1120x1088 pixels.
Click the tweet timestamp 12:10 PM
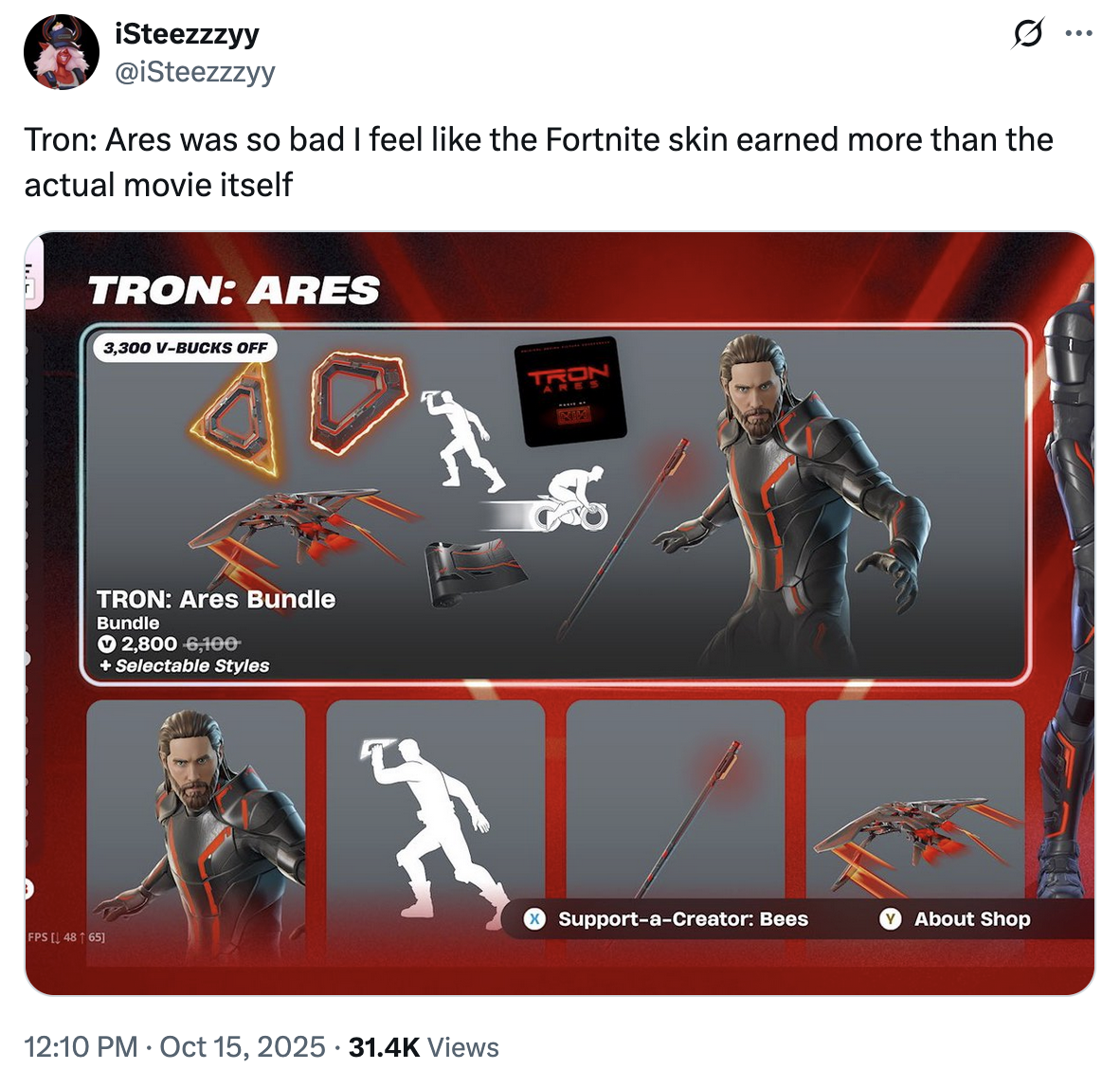click(81, 1047)
